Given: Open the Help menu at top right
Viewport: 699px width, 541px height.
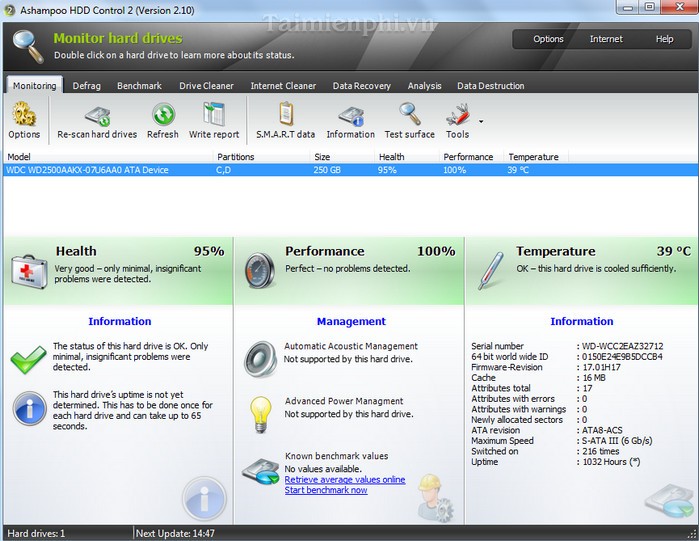Looking at the screenshot, I should pos(664,39).
